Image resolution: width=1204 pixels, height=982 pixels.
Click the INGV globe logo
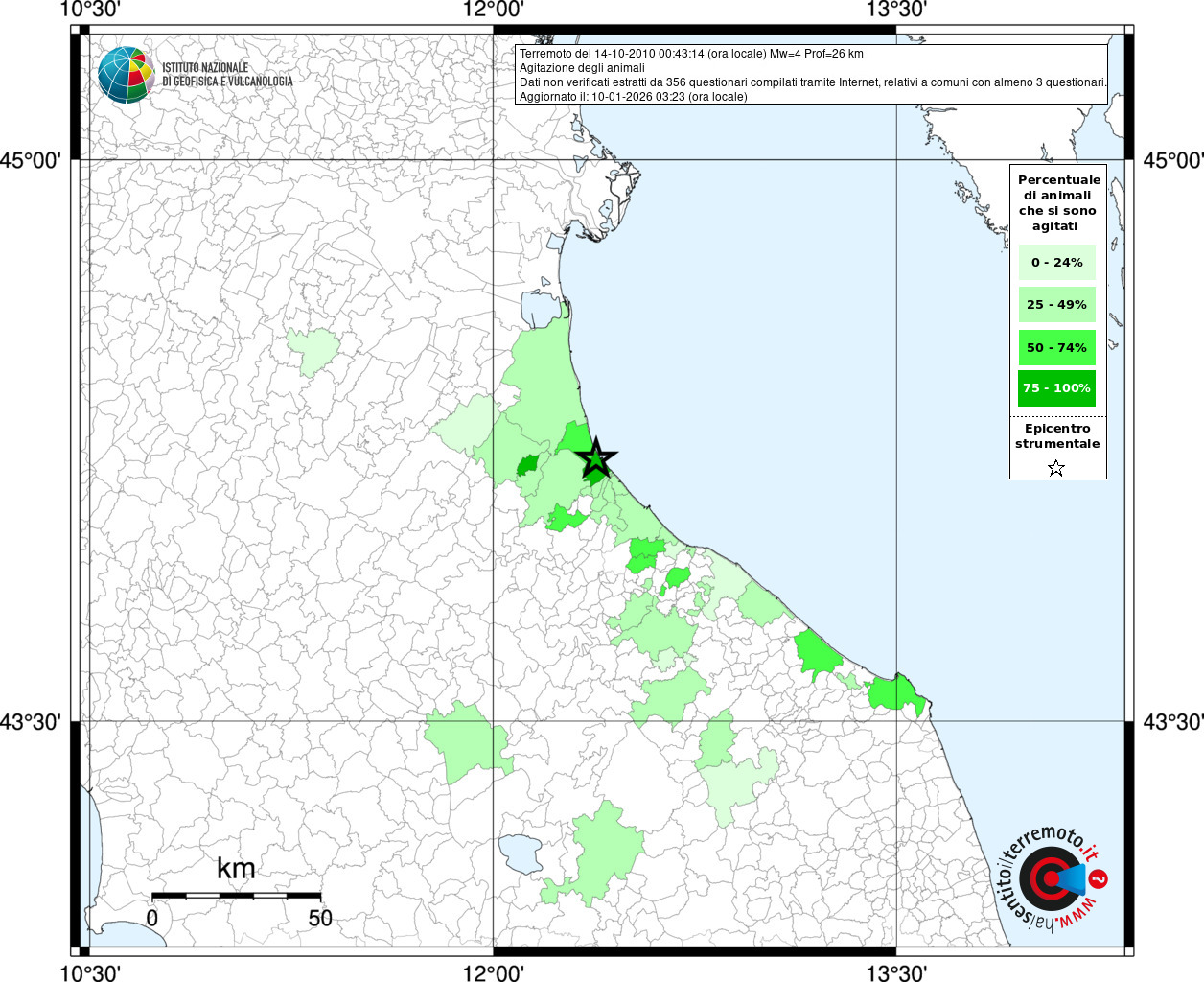pyautogui.click(x=126, y=75)
